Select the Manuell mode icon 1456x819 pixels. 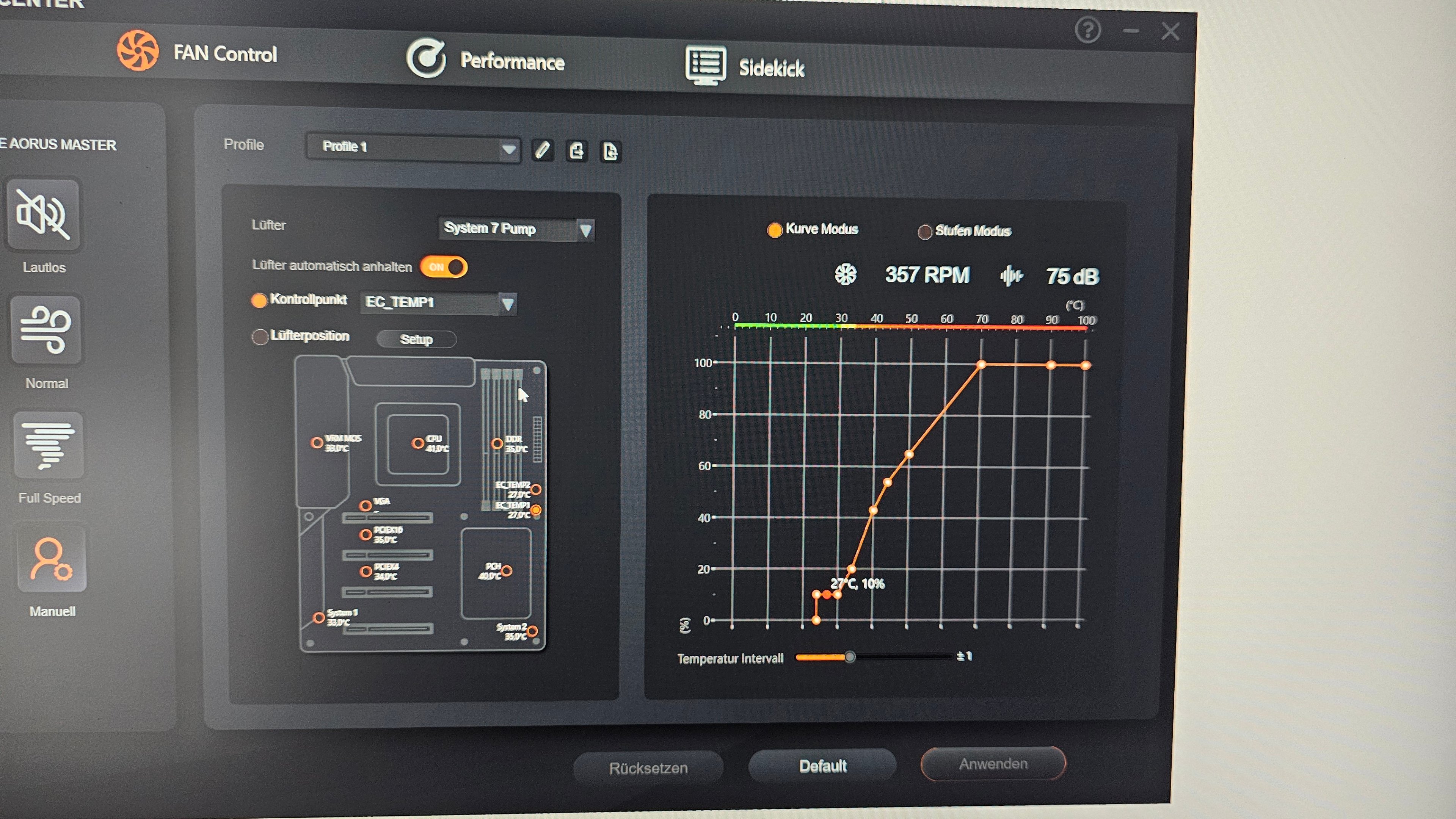tap(52, 560)
